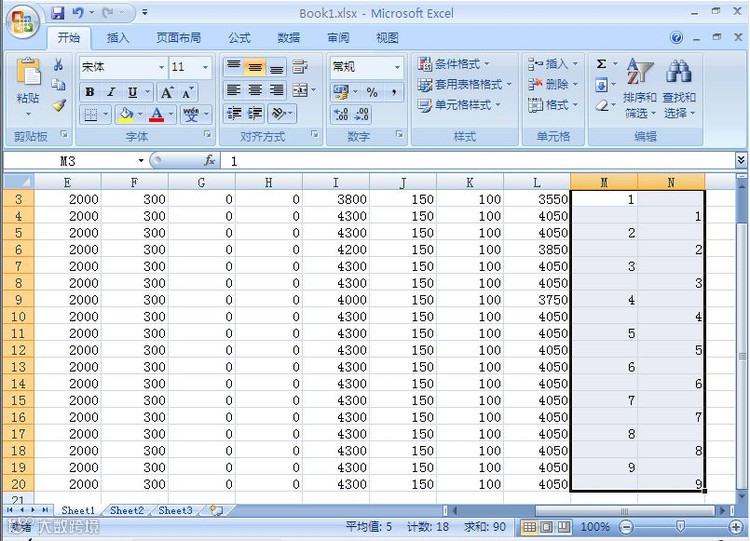Viewport: 750px width, 541px height.
Task: Click the AutoSum sigma icon
Action: tap(602, 64)
